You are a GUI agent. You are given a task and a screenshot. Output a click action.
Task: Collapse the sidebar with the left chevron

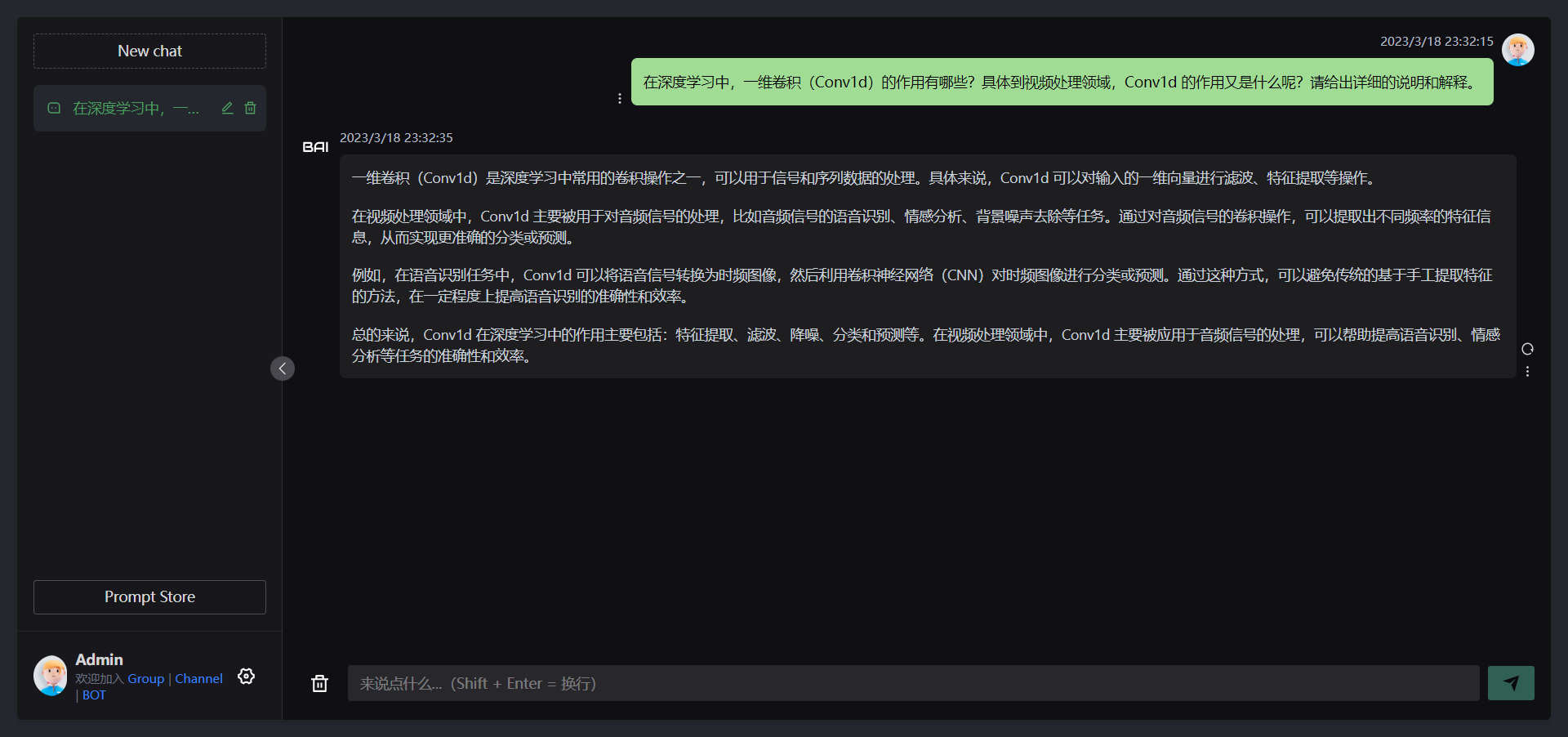(x=283, y=368)
